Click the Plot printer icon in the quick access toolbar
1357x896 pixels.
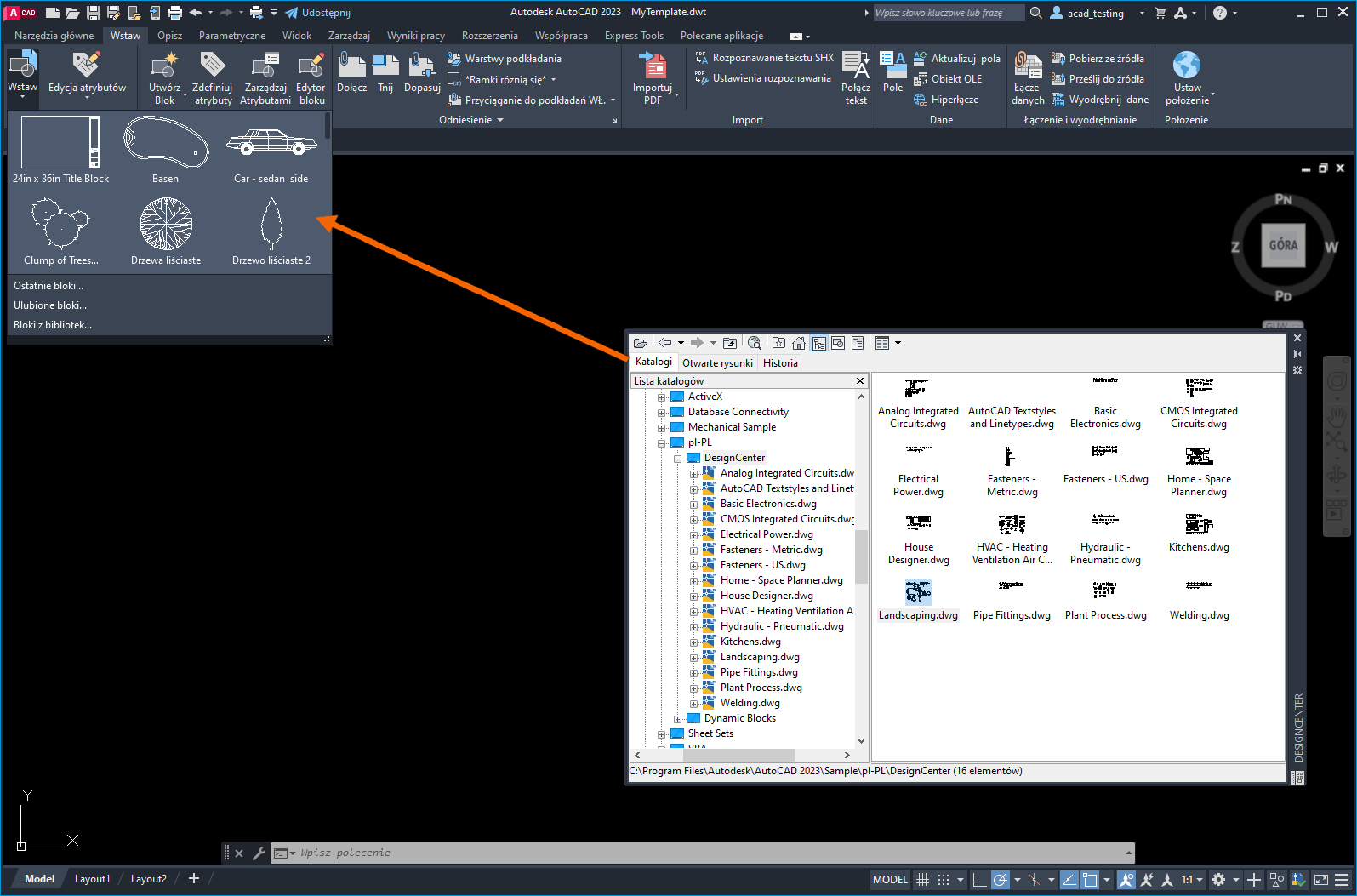point(174,13)
